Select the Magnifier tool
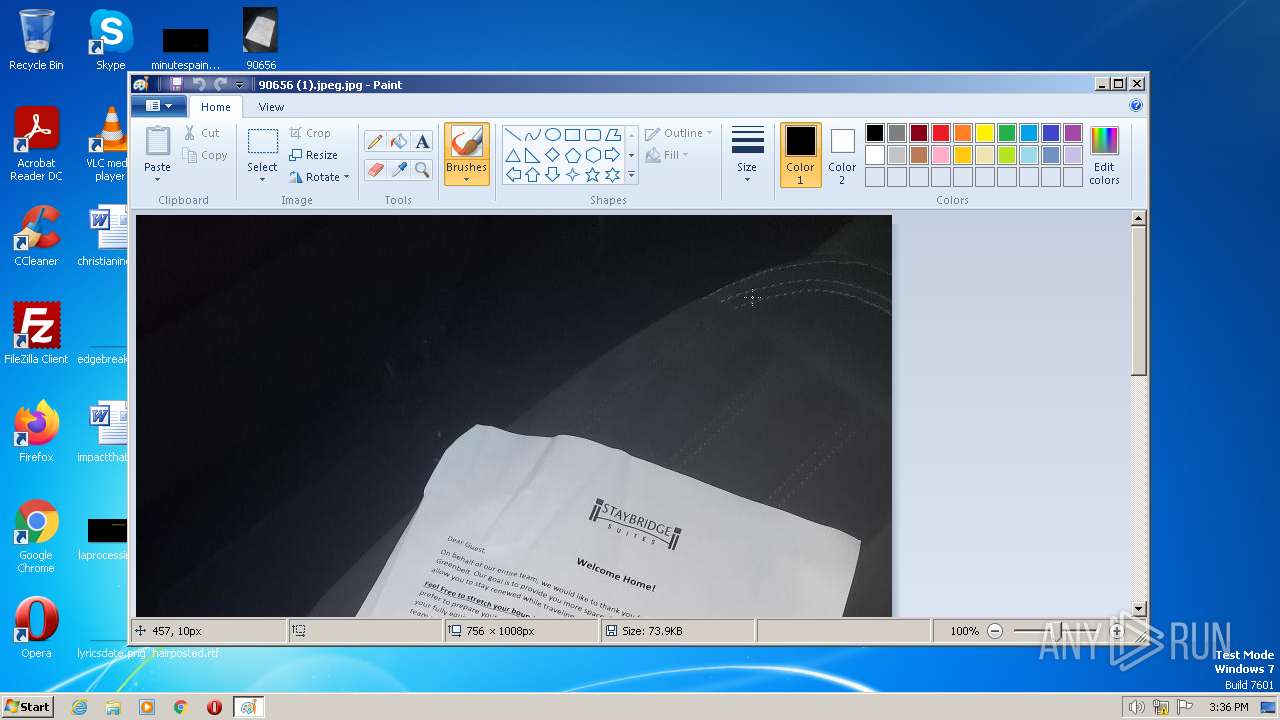 [x=422, y=170]
